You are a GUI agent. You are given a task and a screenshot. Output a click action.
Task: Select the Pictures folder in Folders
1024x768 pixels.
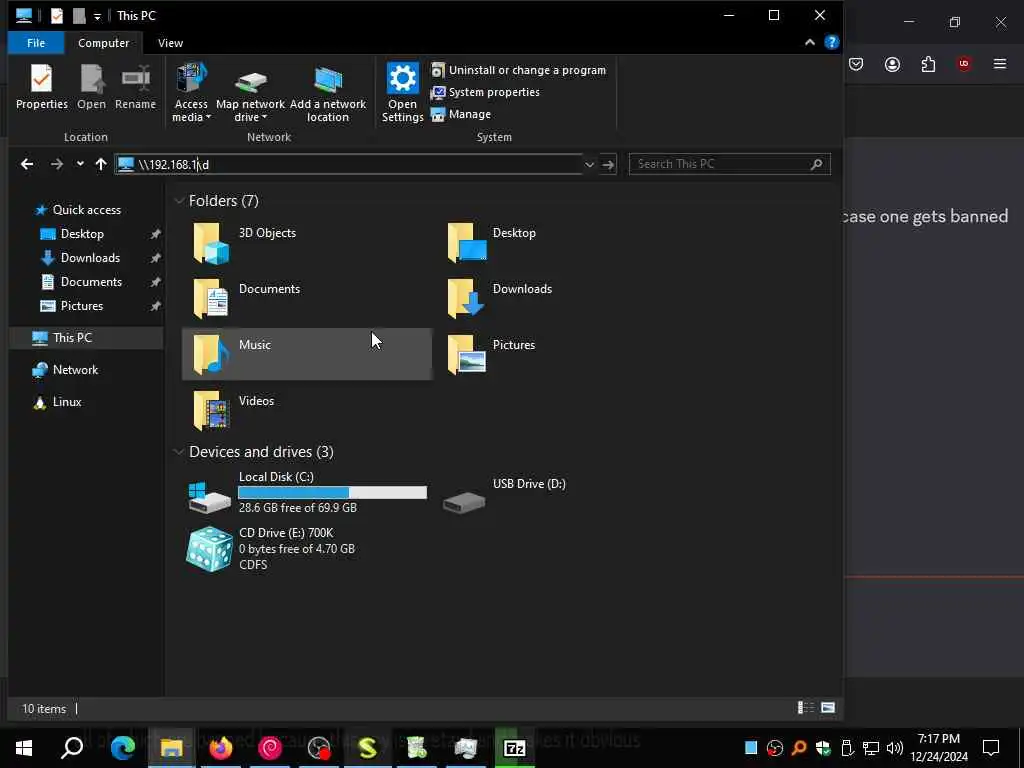[560, 354]
